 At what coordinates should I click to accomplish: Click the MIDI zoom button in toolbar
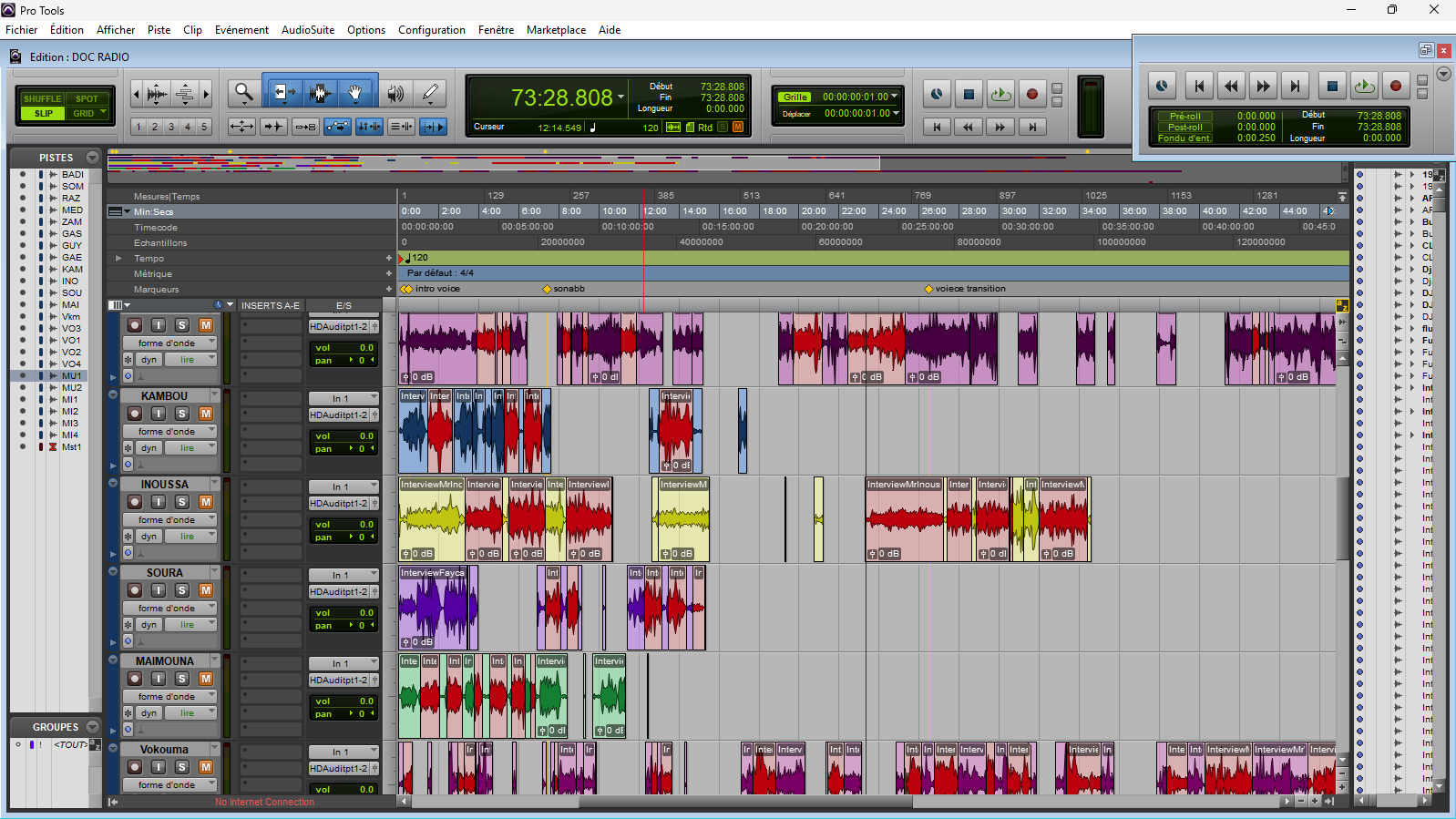[185, 93]
